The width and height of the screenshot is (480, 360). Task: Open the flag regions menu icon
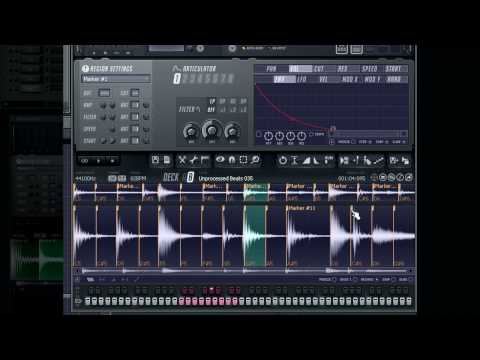(x=205, y=160)
